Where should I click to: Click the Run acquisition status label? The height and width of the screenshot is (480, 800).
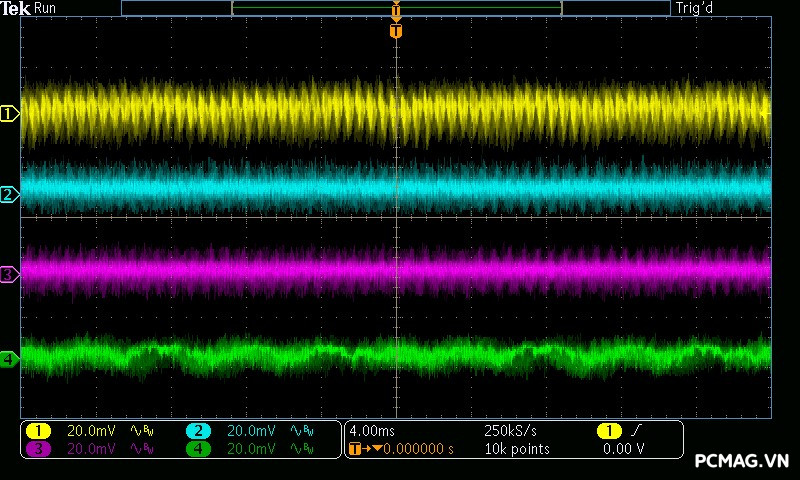coord(46,8)
